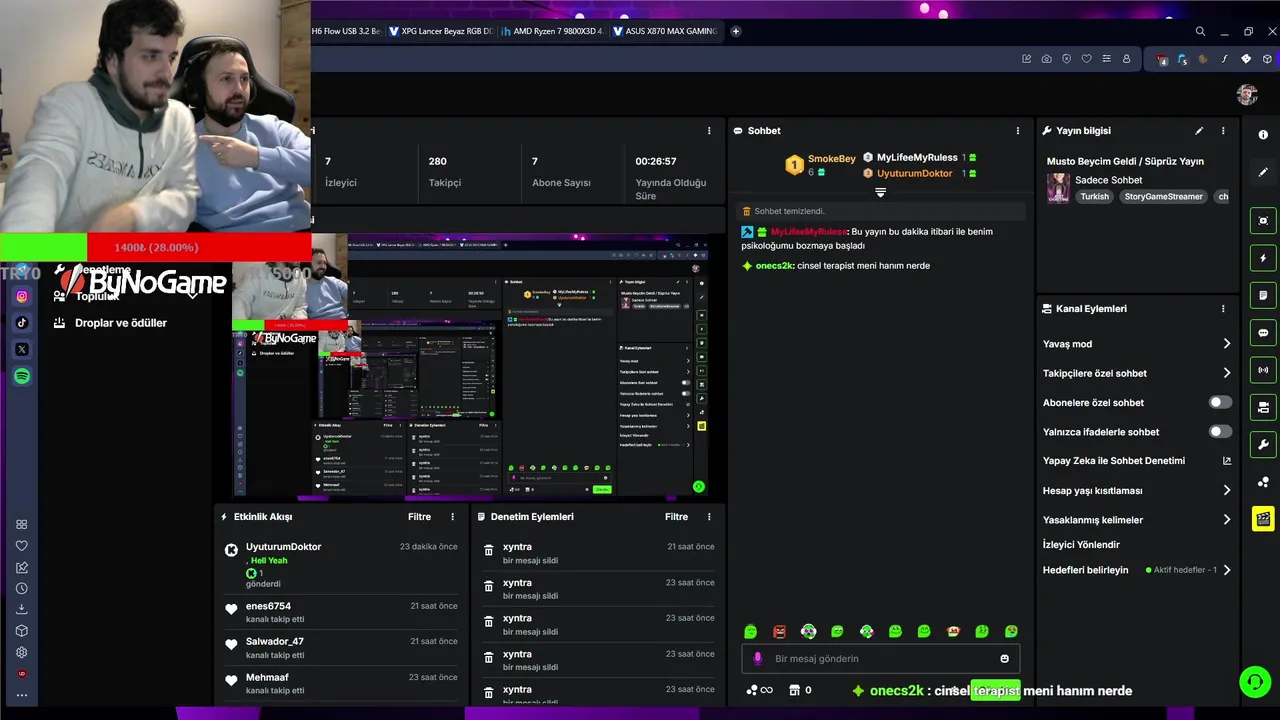This screenshot has width=1280, height=720.
Task: Click UyuturumDoktor in chat leaderboard
Action: (x=914, y=174)
